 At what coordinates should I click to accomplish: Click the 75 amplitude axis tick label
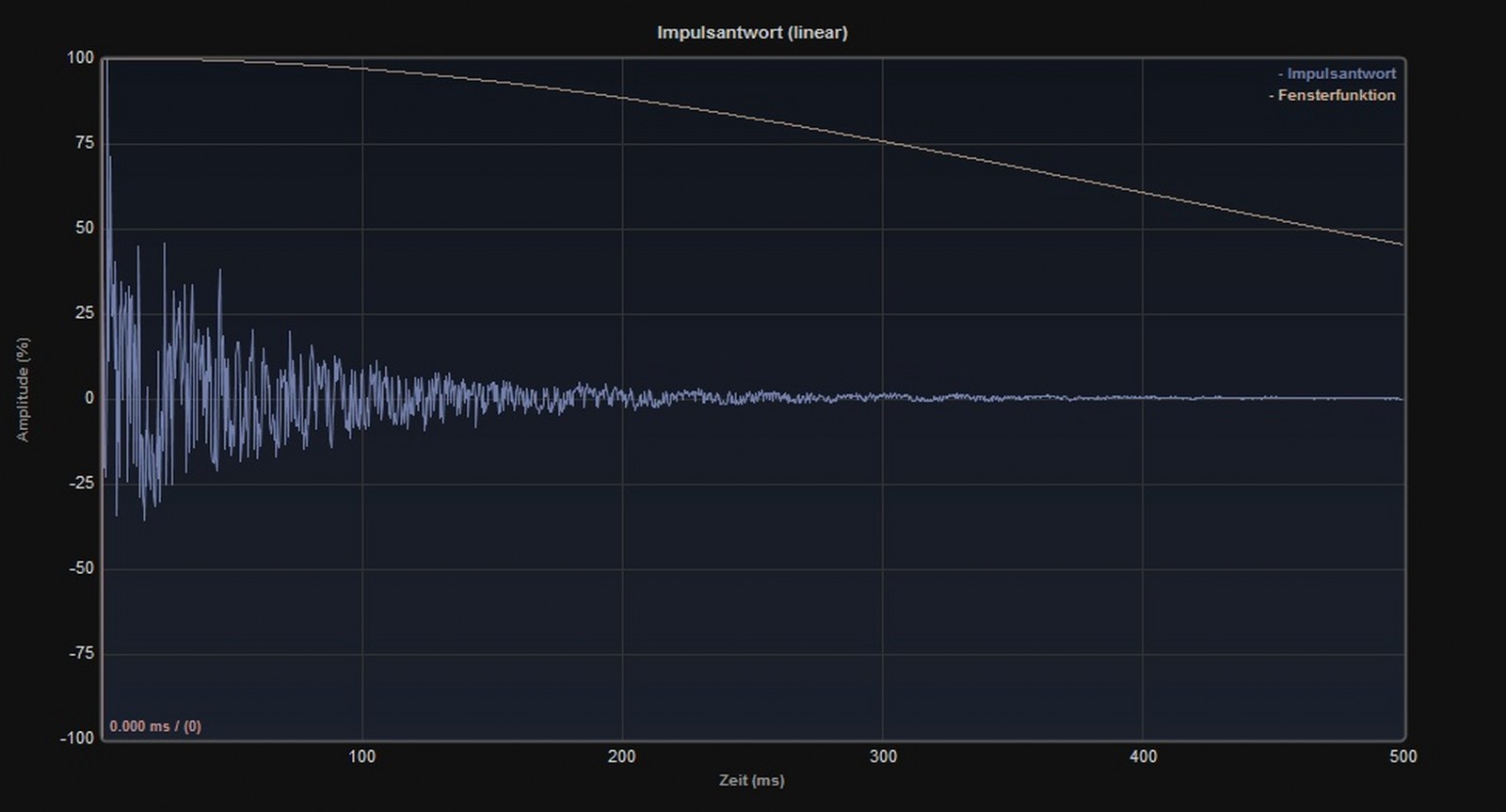84,143
